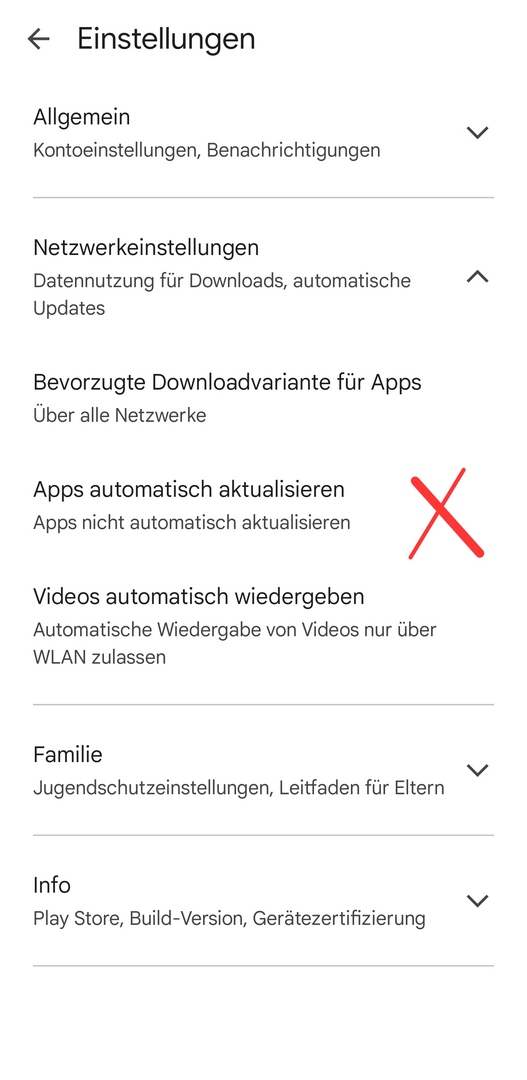Tap the Über alle Netzwerke value
Screen dimensions: 527x1080
[120, 415]
